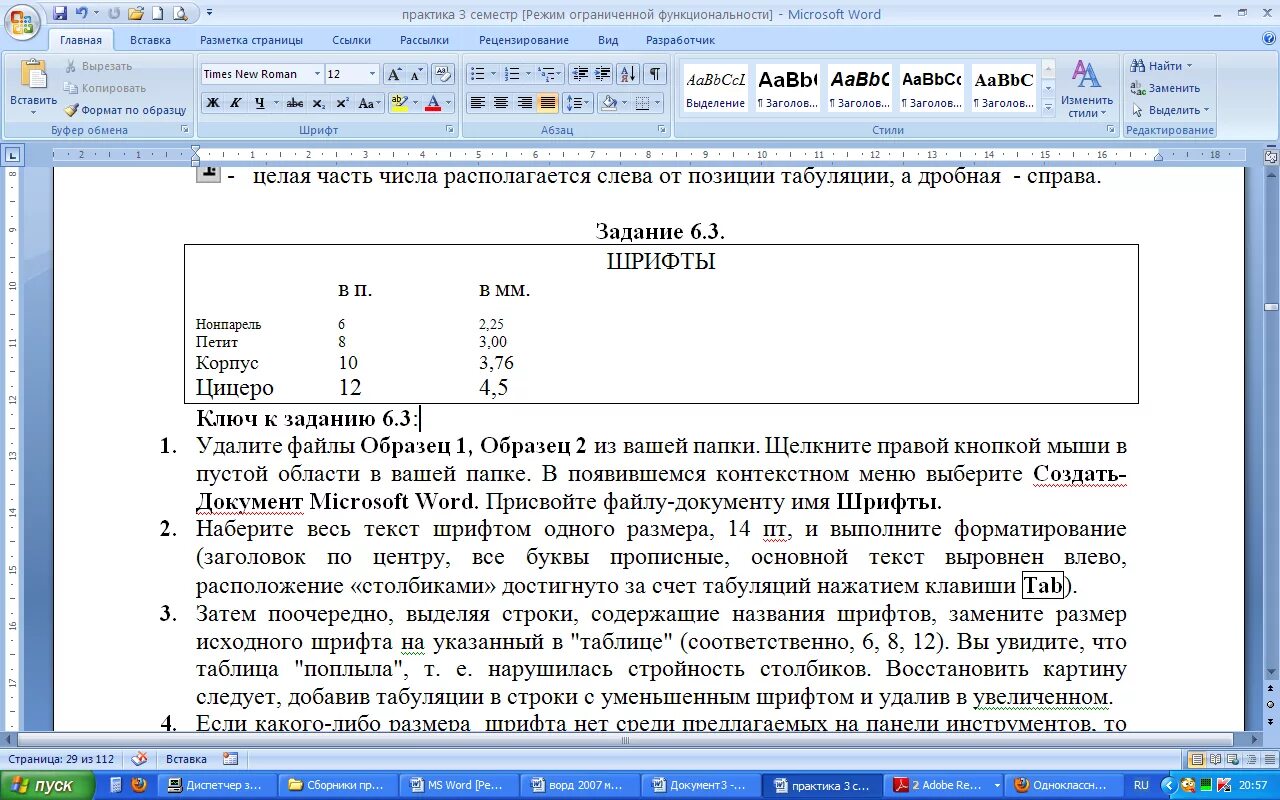Viewport: 1280px width, 800px height.
Task: Open change case (Aa) dropdown
Action: pos(370,103)
